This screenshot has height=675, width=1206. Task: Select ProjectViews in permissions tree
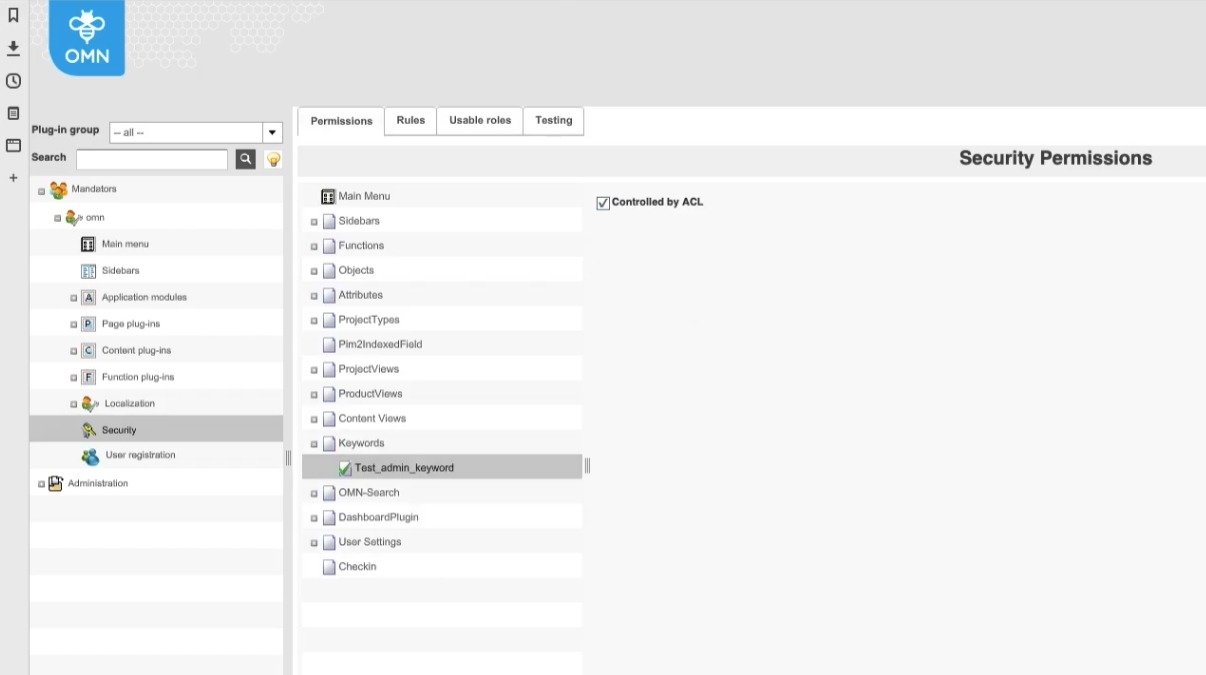(369, 369)
